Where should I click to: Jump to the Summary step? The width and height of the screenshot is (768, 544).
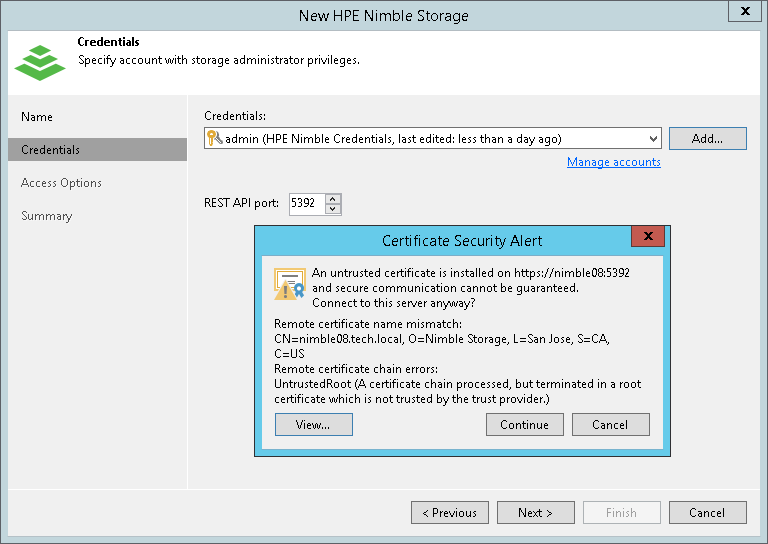tap(47, 216)
